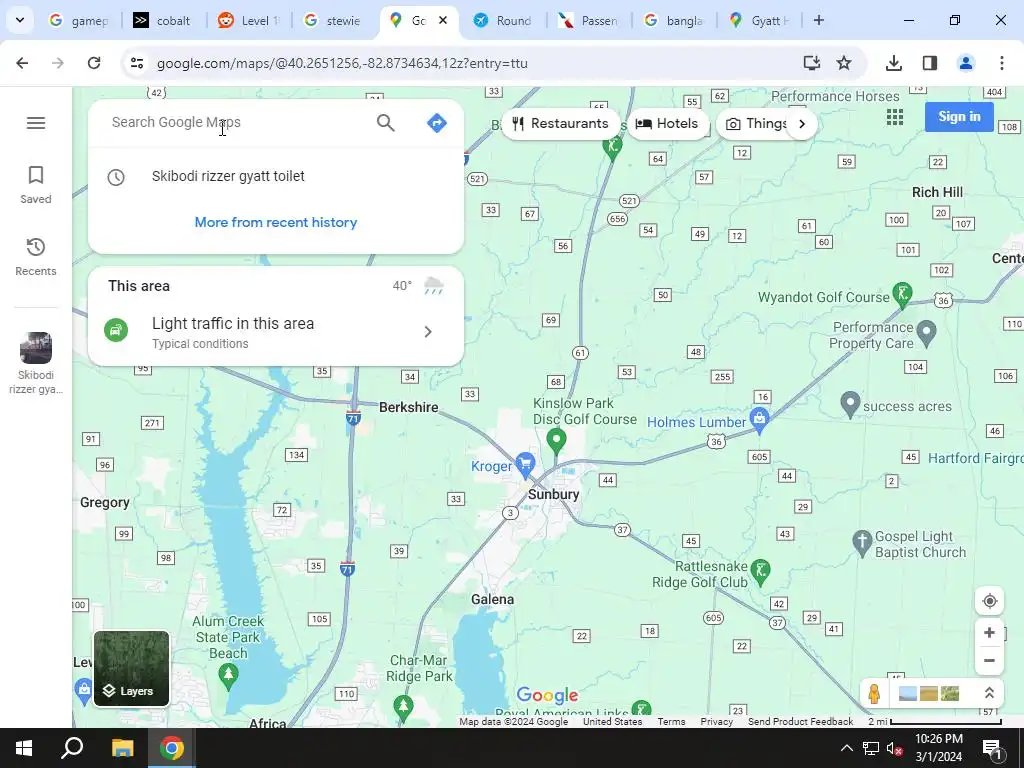Click the Alum Creek State Park Beach marker
The image size is (1024, 768).
[x=228, y=675]
